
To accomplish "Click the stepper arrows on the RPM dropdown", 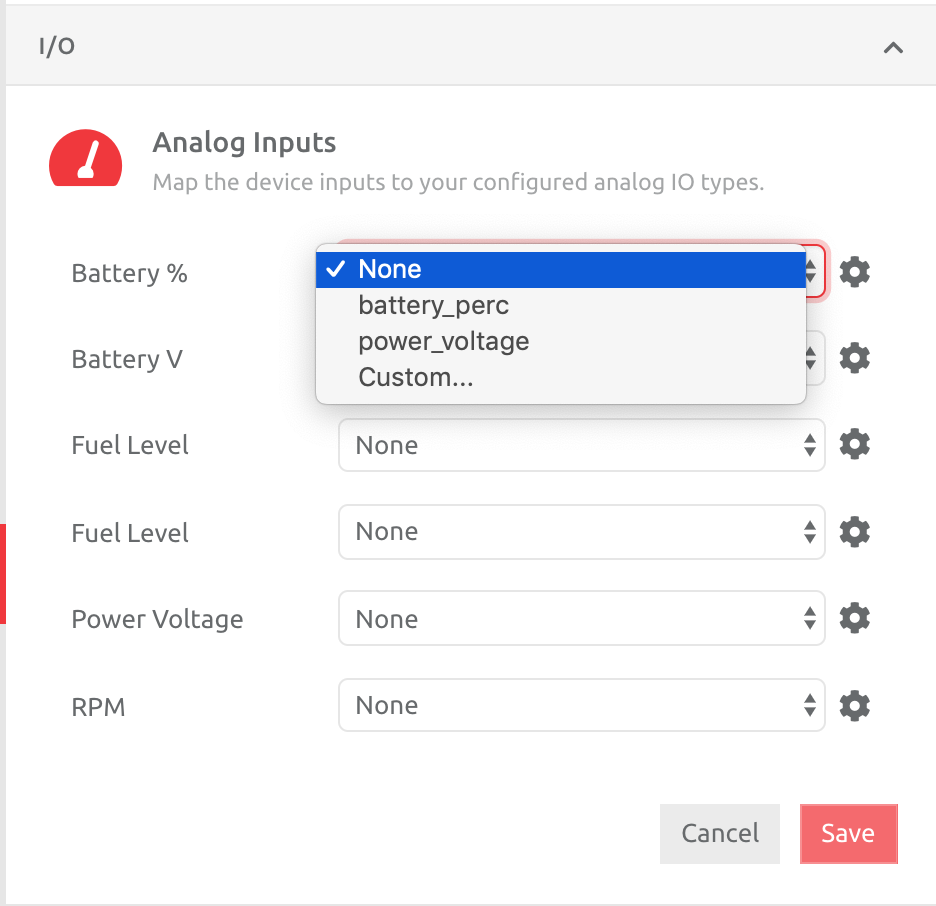I will pyautogui.click(x=808, y=705).
